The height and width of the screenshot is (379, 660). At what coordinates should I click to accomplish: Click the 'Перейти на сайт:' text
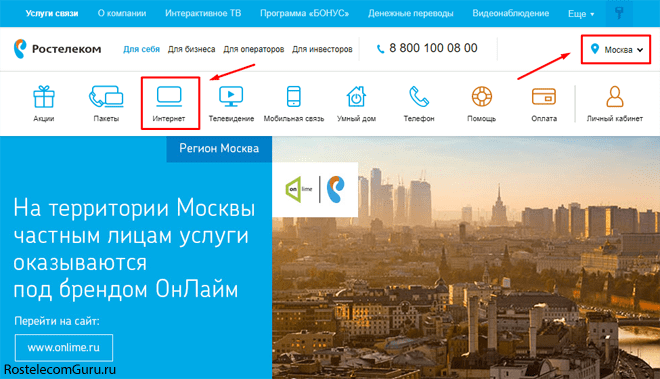[57, 321]
